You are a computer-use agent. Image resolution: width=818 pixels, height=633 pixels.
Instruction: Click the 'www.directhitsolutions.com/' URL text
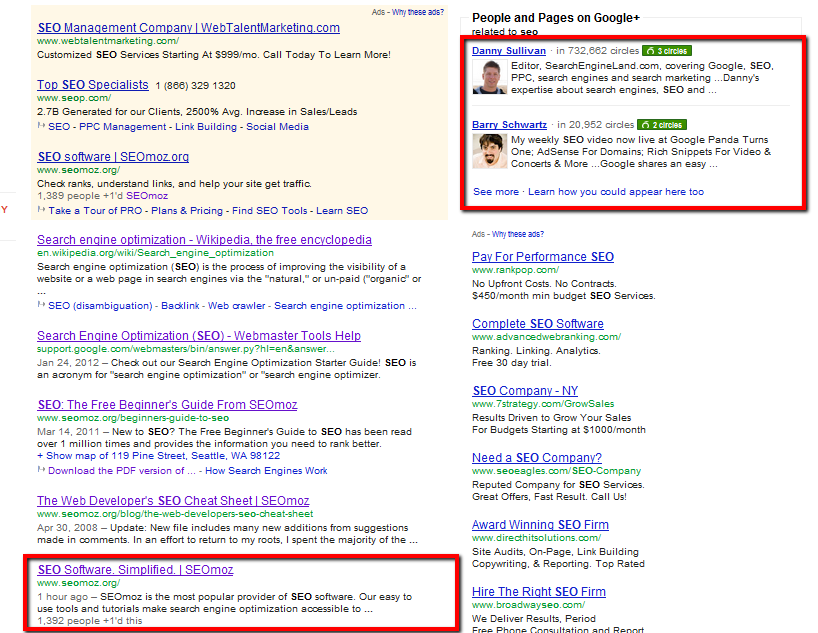[x=537, y=538]
